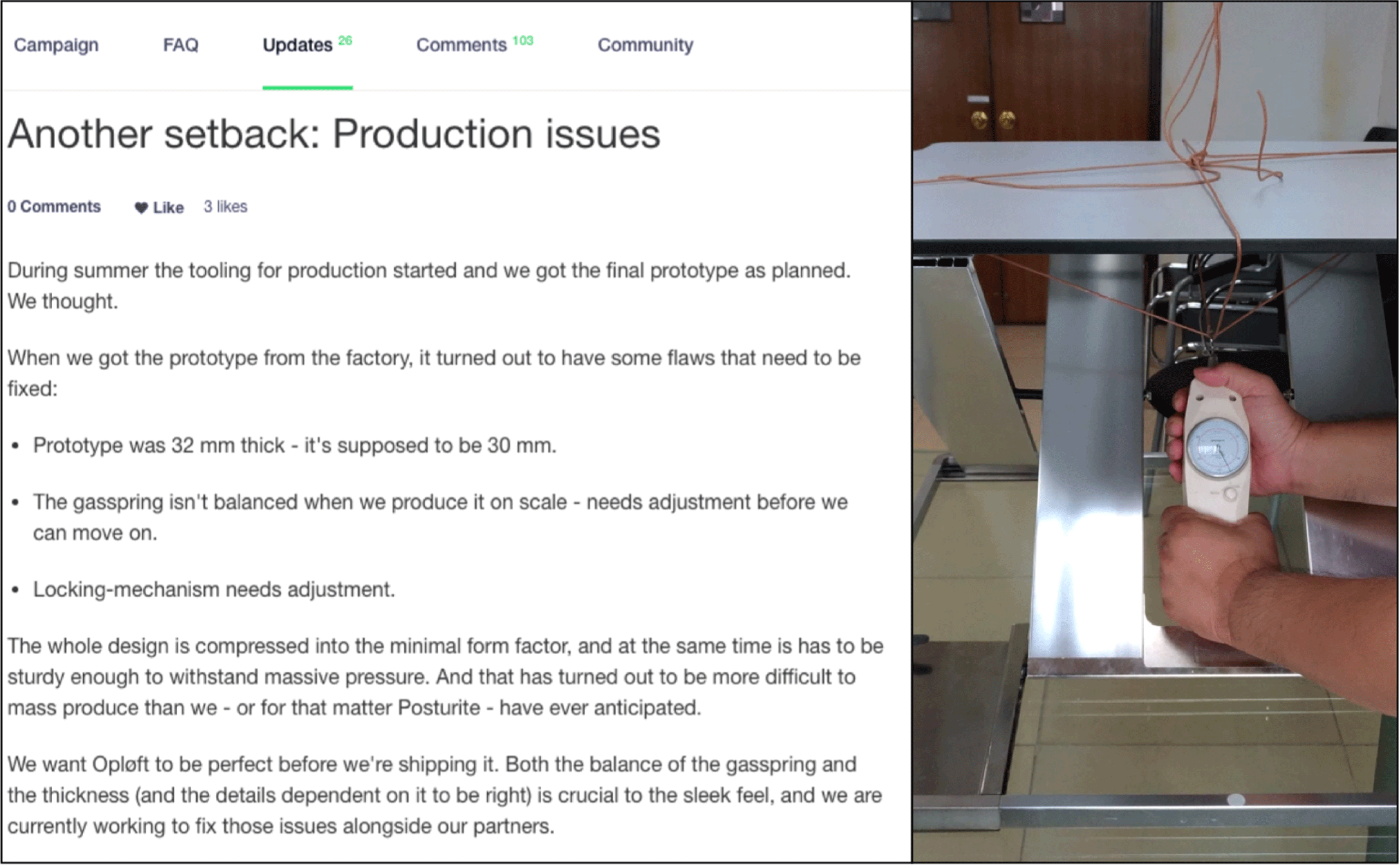Go to the Community tab

[x=645, y=45]
